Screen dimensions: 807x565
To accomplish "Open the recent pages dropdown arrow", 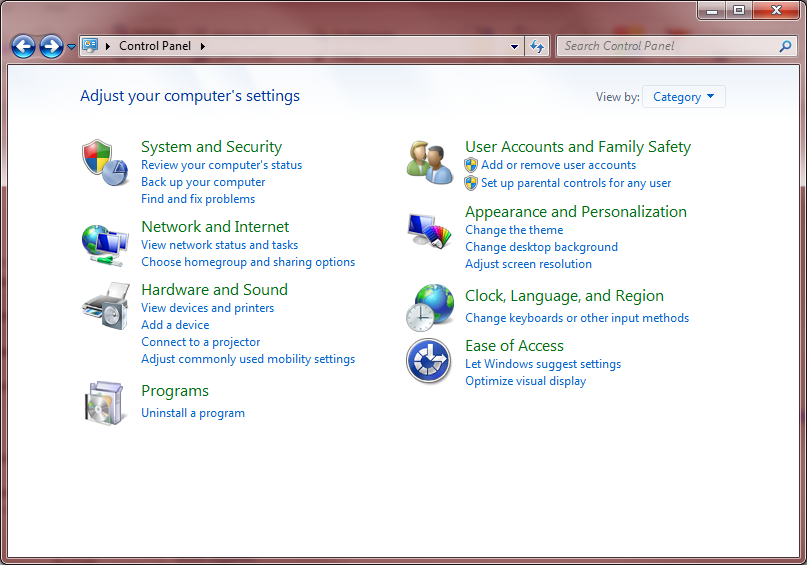I will click(72, 47).
